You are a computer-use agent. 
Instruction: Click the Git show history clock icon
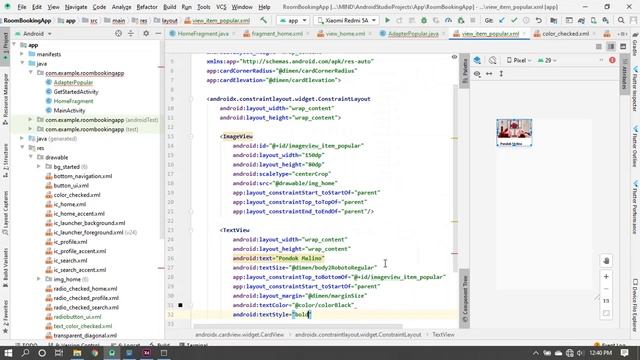pos(526,20)
